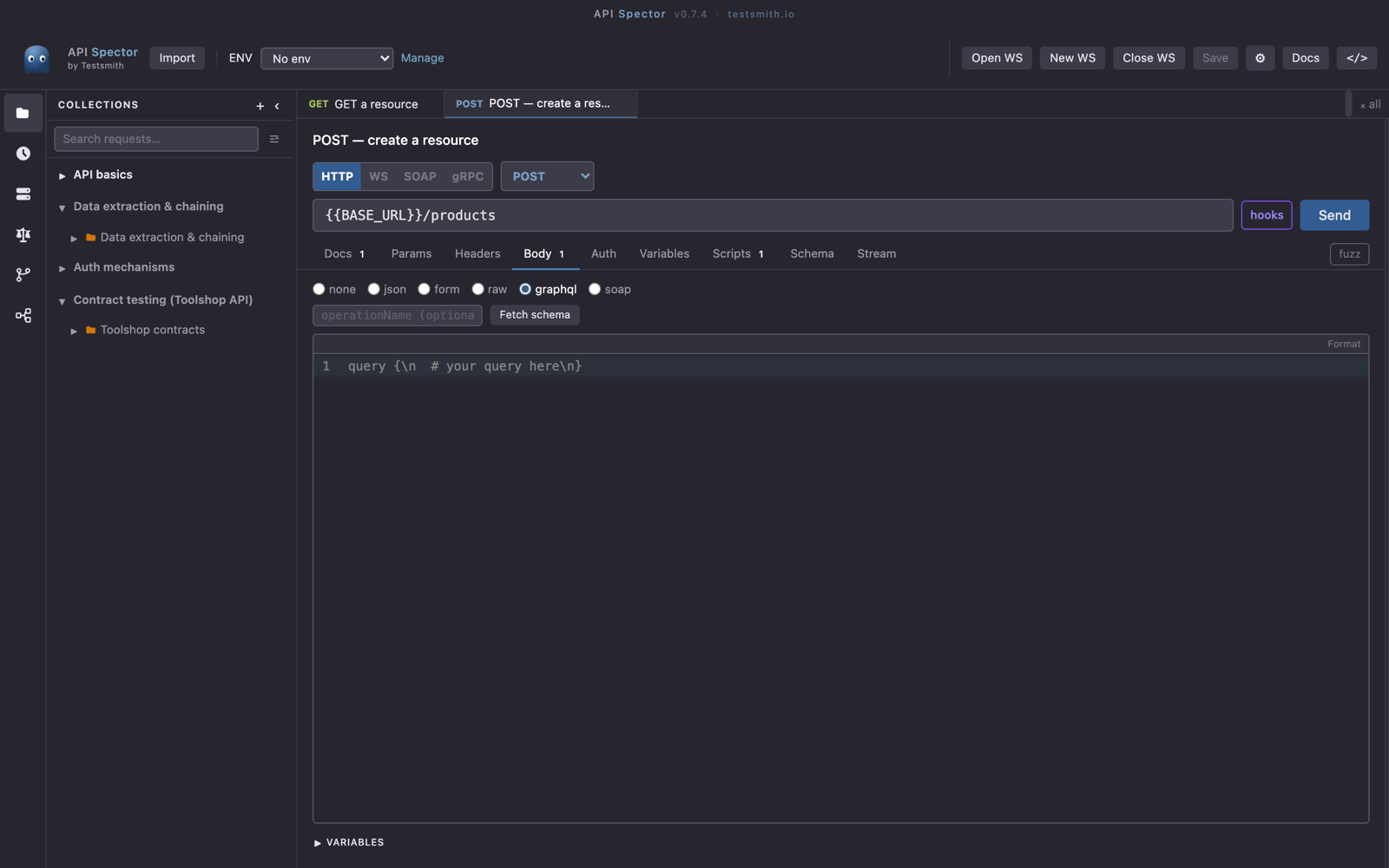Expand the API basics collection
Viewport: 1389px width, 868px height.
[x=63, y=175]
